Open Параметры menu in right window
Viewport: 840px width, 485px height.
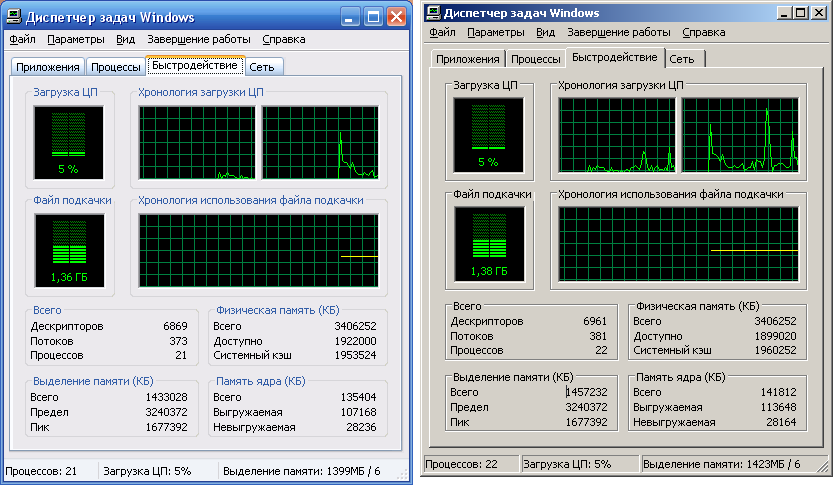pos(496,33)
